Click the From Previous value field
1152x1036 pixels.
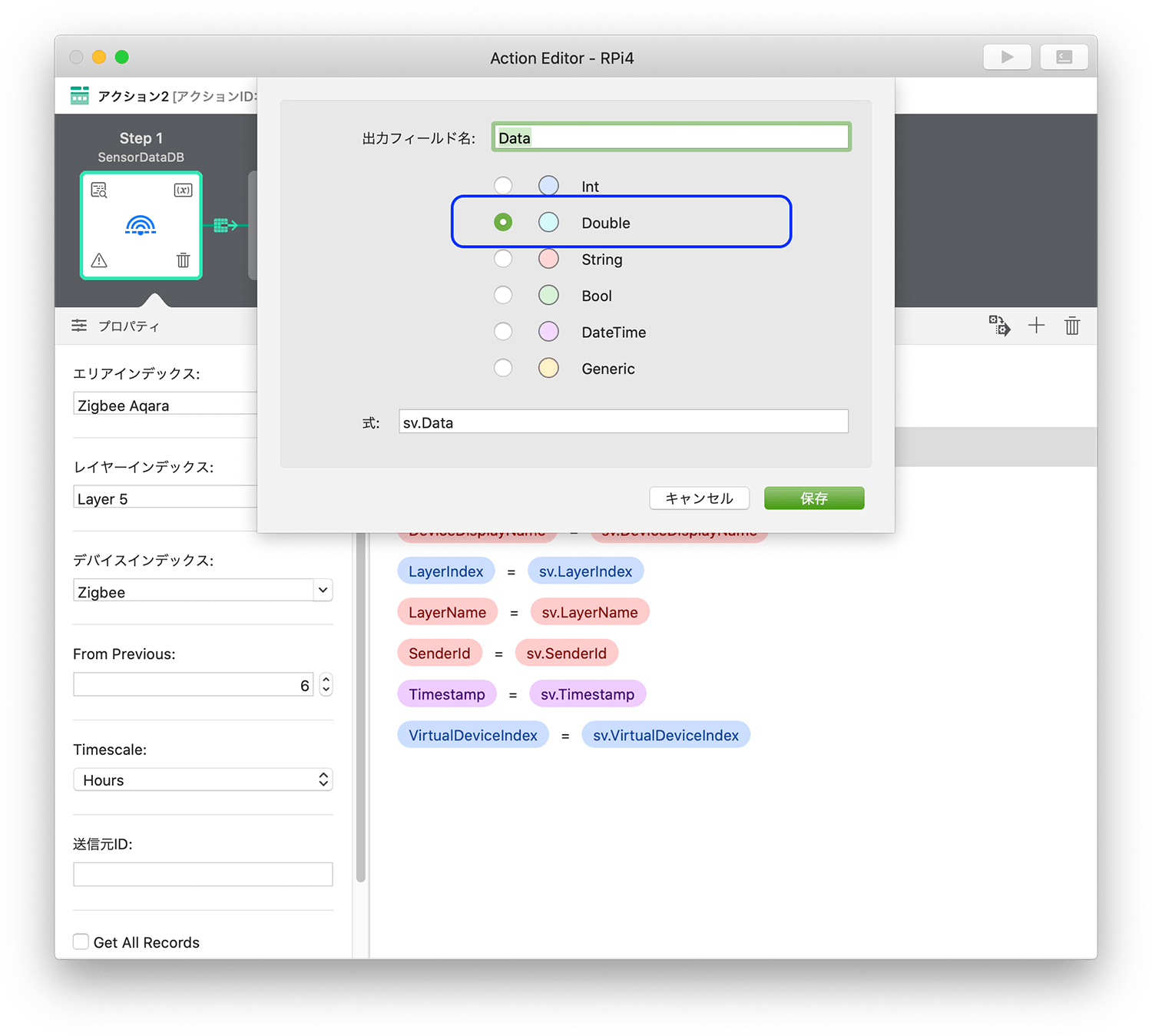194,684
